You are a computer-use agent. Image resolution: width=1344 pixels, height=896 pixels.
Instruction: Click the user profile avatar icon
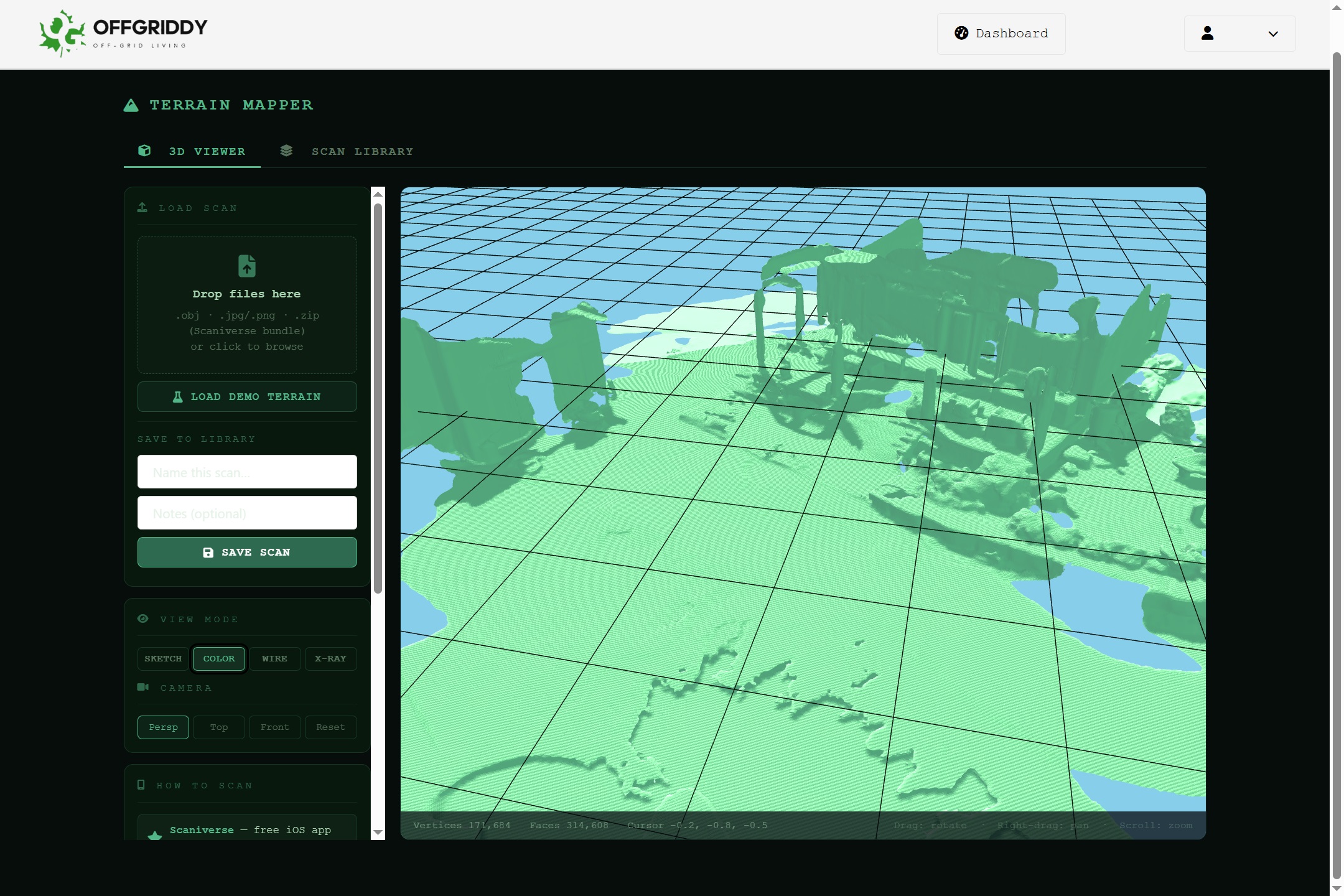pyautogui.click(x=1207, y=33)
